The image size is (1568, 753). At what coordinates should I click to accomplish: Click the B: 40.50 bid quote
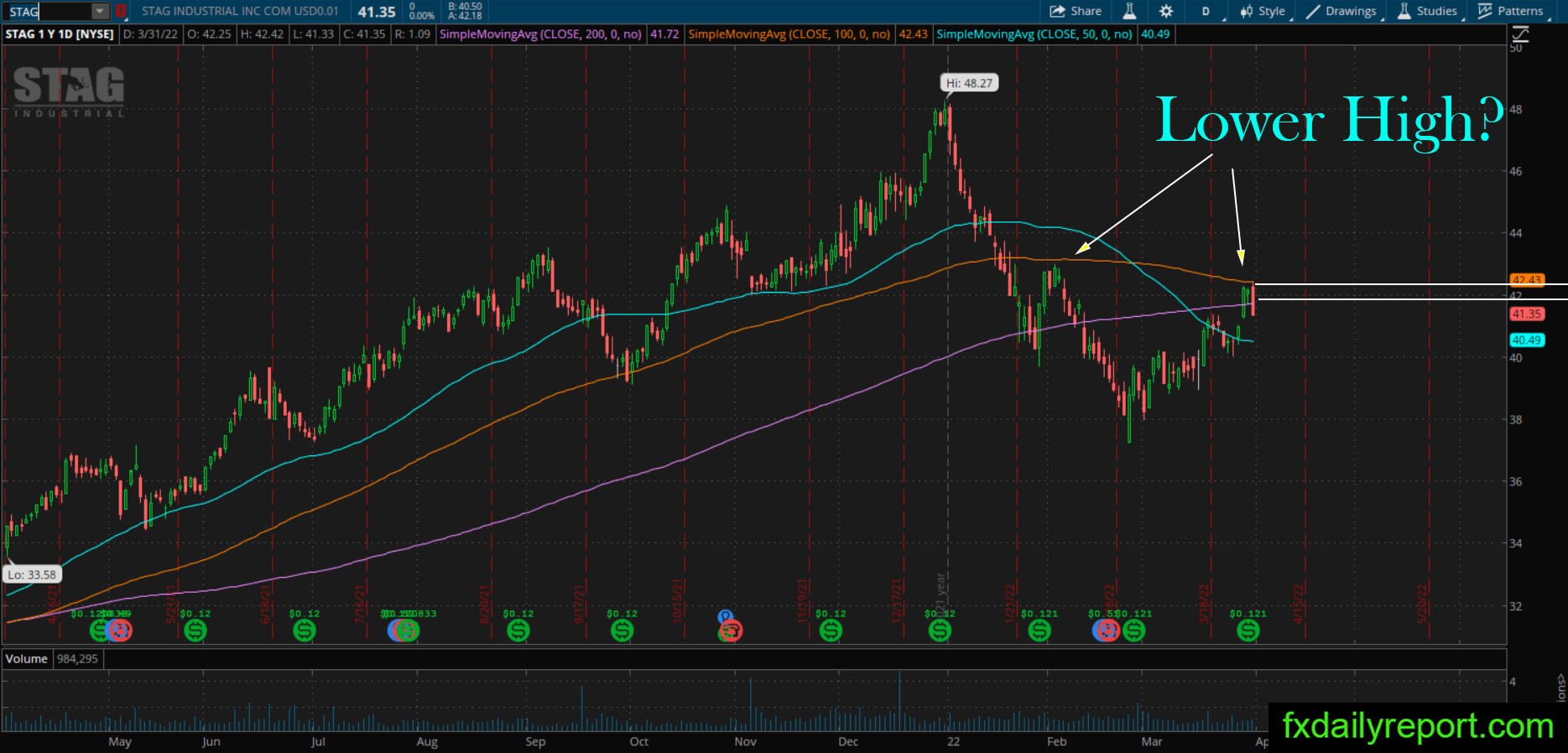465,6
